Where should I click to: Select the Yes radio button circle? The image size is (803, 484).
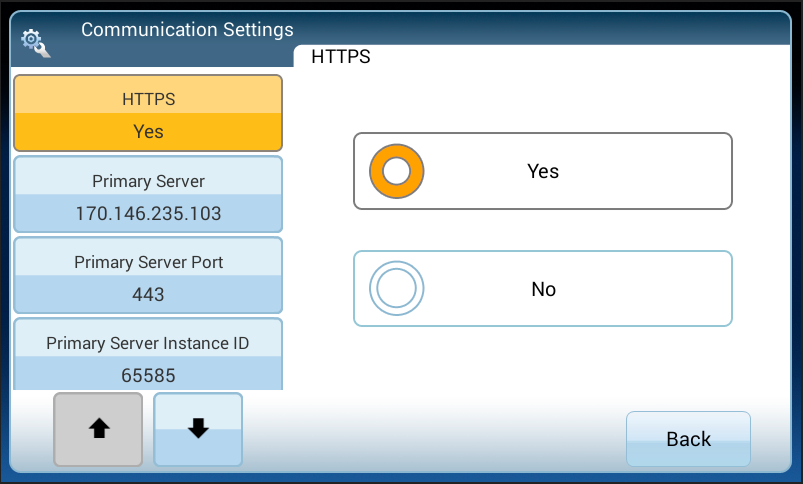point(397,171)
